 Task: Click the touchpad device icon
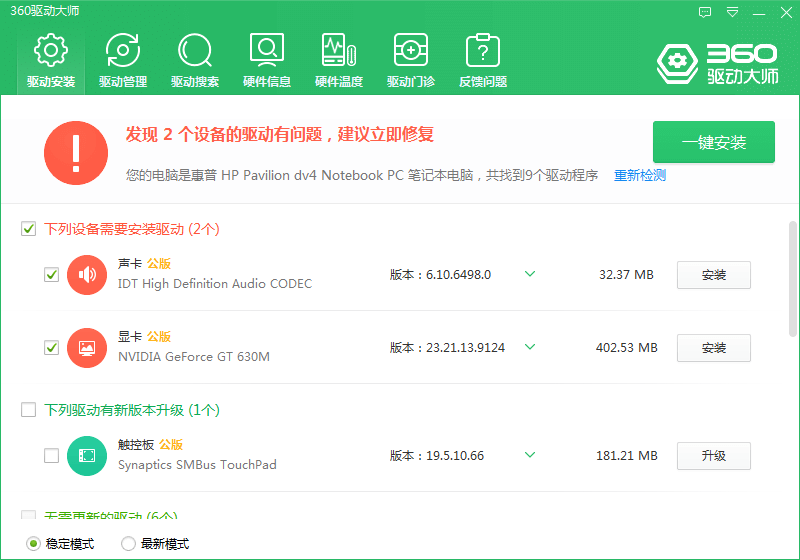point(87,455)
